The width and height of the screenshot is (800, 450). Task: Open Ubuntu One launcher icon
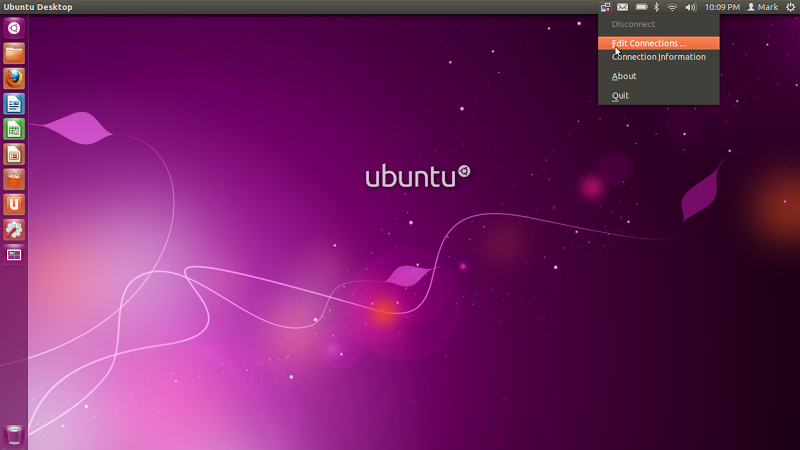click(14, 205)
